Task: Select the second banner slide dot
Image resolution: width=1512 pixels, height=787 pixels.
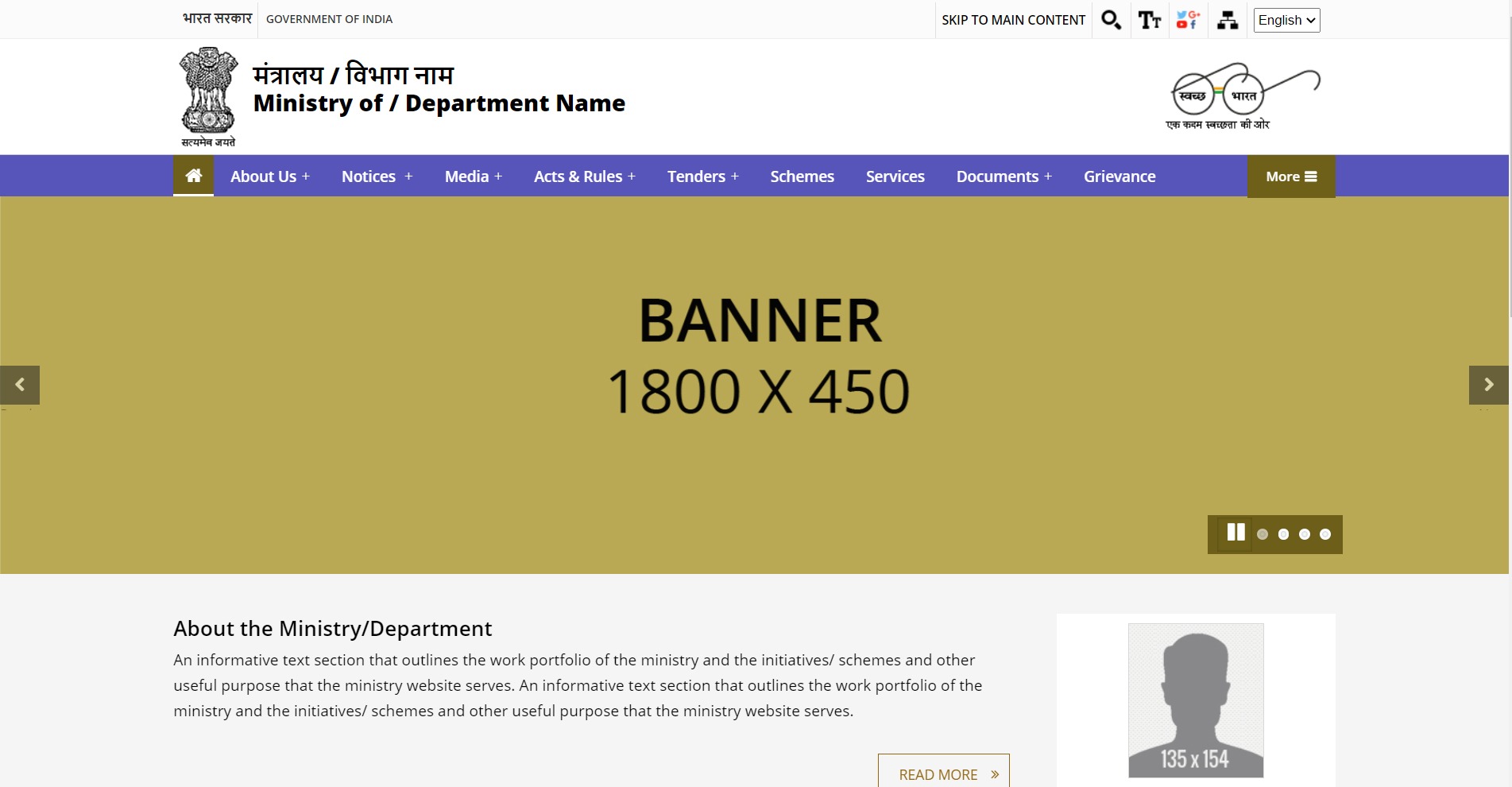Action: [1283, 534]
